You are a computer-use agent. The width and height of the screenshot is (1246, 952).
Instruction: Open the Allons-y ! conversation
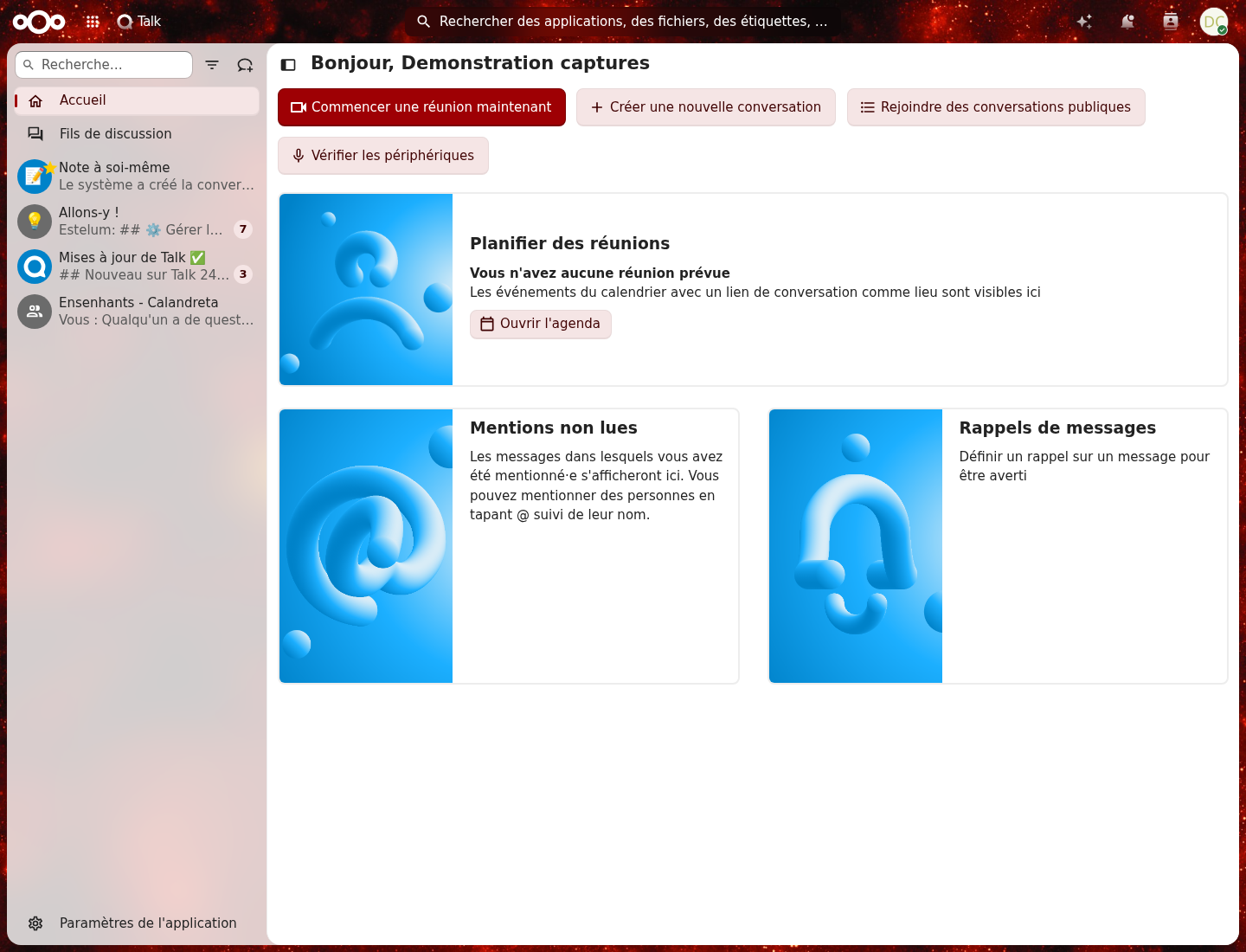[x=137, y=222]
